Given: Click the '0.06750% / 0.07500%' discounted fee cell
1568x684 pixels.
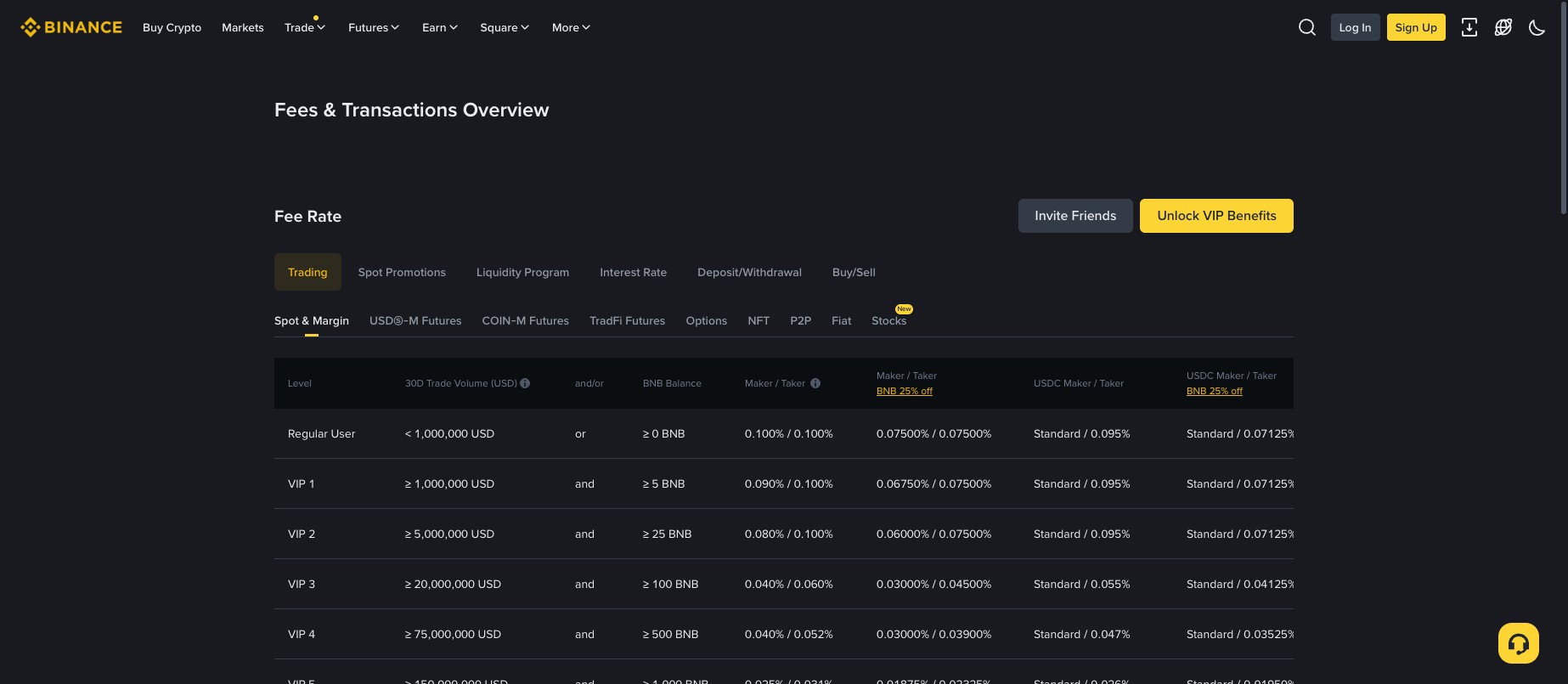Looking at the screenshot, I should [x=933, y=483].
